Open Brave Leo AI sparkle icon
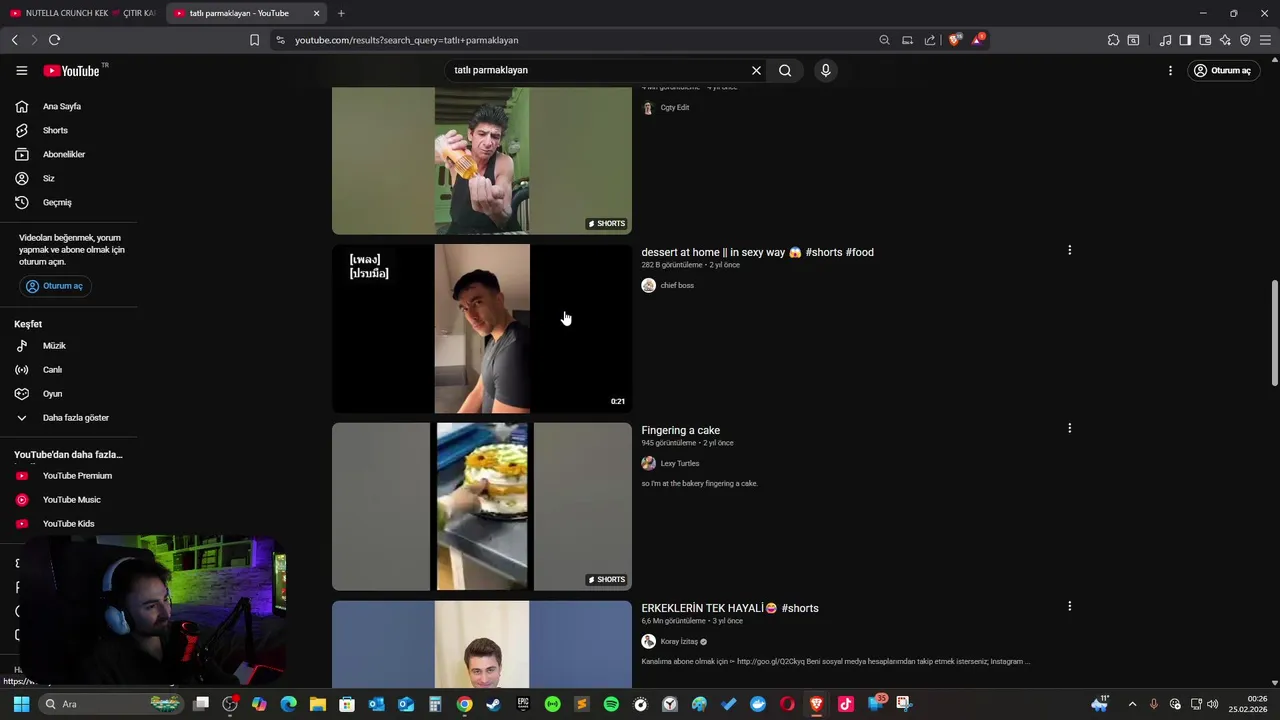 tap(1225, 40)
